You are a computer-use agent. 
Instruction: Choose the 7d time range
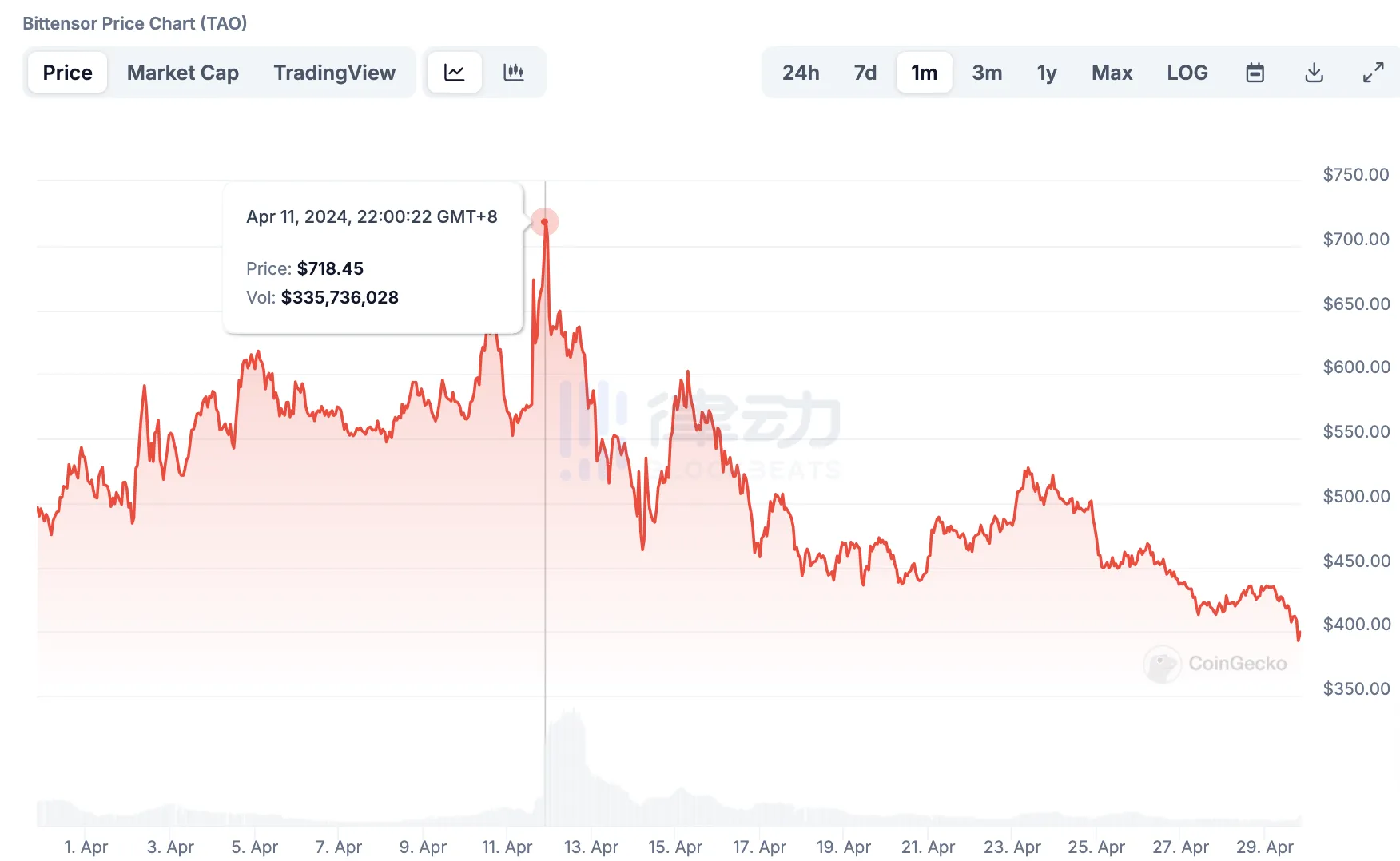pos(865,73)
